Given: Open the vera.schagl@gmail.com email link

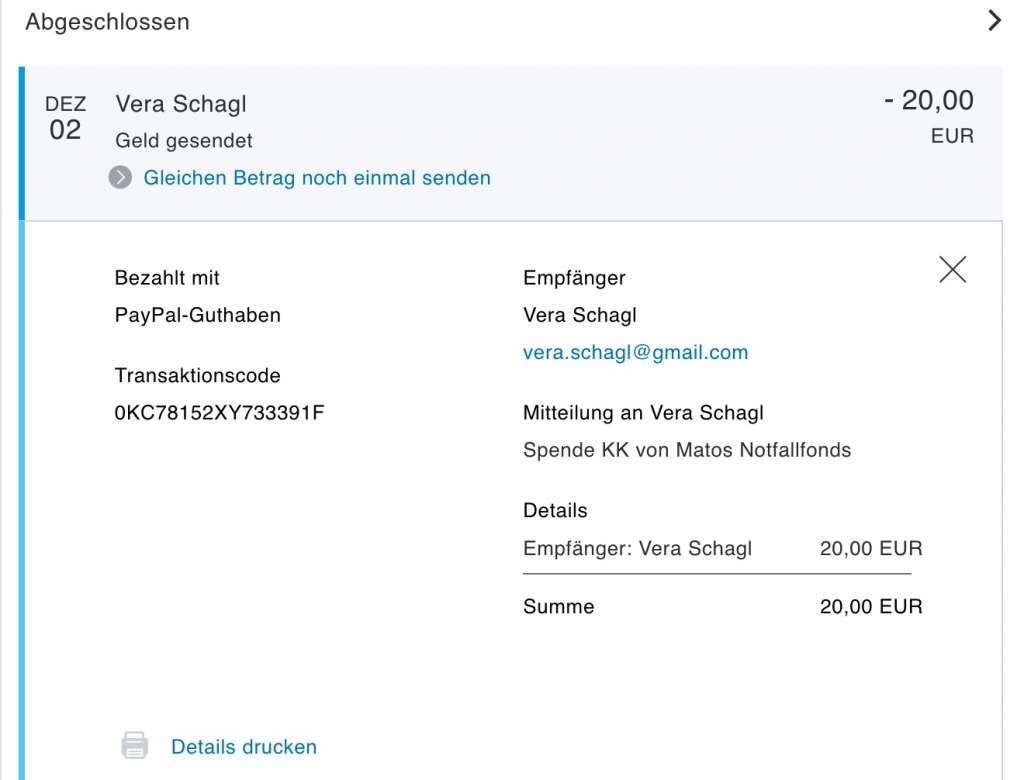Looking at the screenshot, I should (635, 352).
